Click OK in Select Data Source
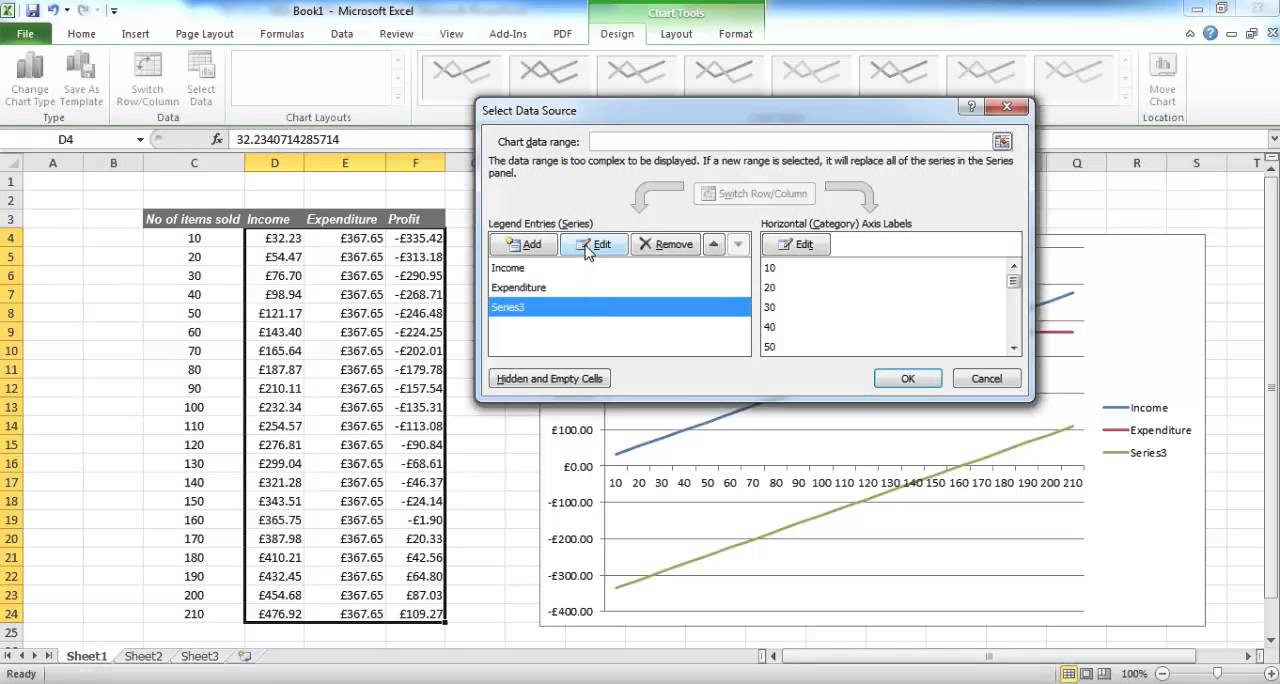This screenshot has height=684, width=1280. (908, 379)
